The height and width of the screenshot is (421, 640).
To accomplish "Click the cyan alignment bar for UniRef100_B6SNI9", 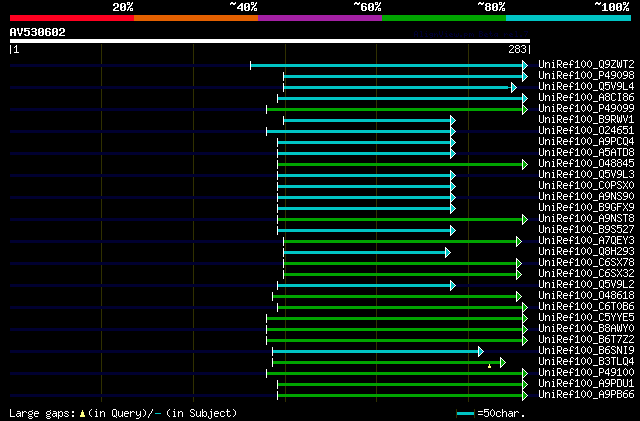I will pyautogui.click(x=378, y=352).
